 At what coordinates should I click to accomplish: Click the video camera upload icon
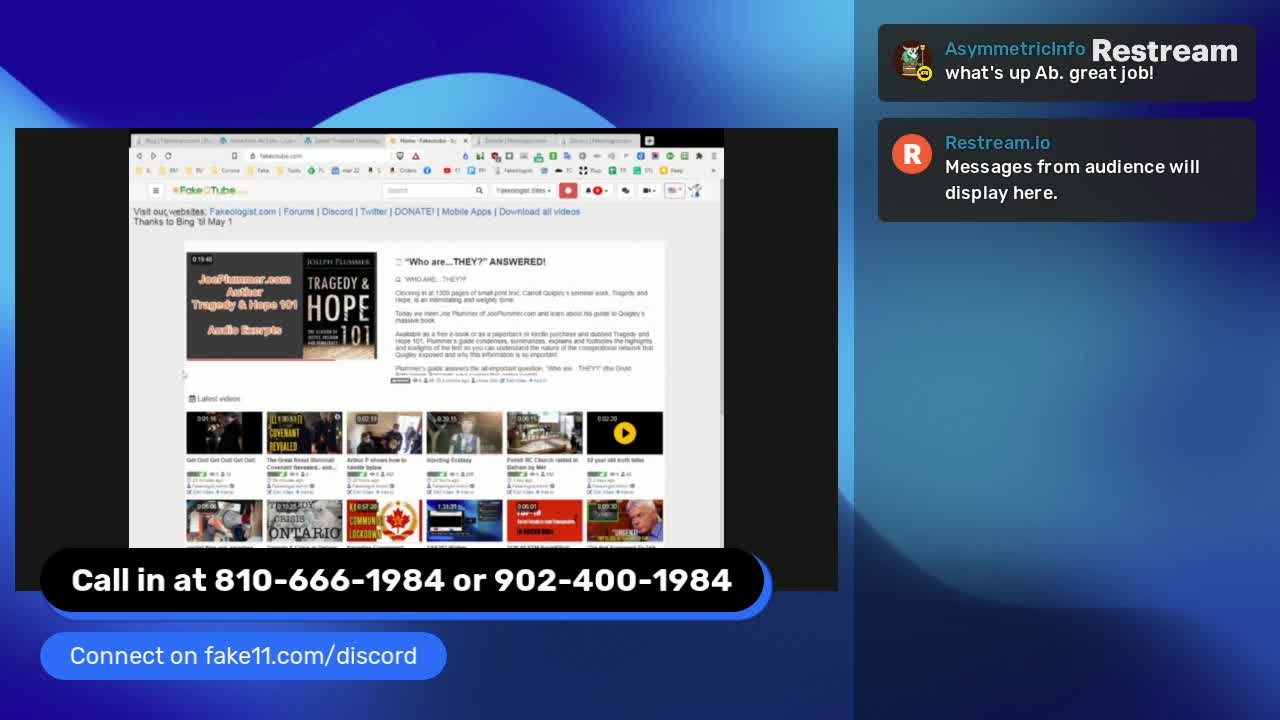click(x=647, y=190)
